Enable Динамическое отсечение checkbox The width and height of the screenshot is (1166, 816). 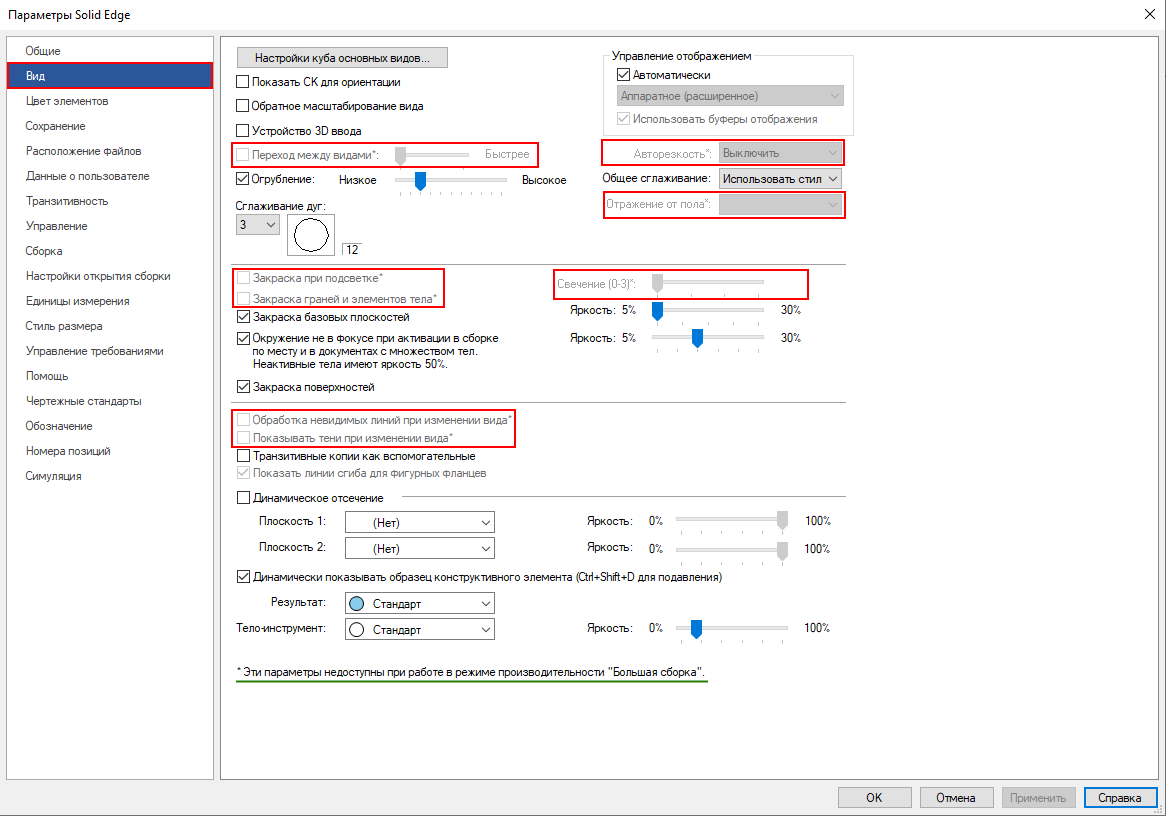coord(243,498)
